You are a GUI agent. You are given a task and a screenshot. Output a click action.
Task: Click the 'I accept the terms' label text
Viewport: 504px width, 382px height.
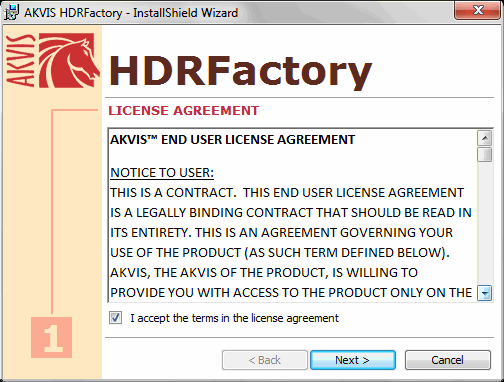(x=234, y=318)
